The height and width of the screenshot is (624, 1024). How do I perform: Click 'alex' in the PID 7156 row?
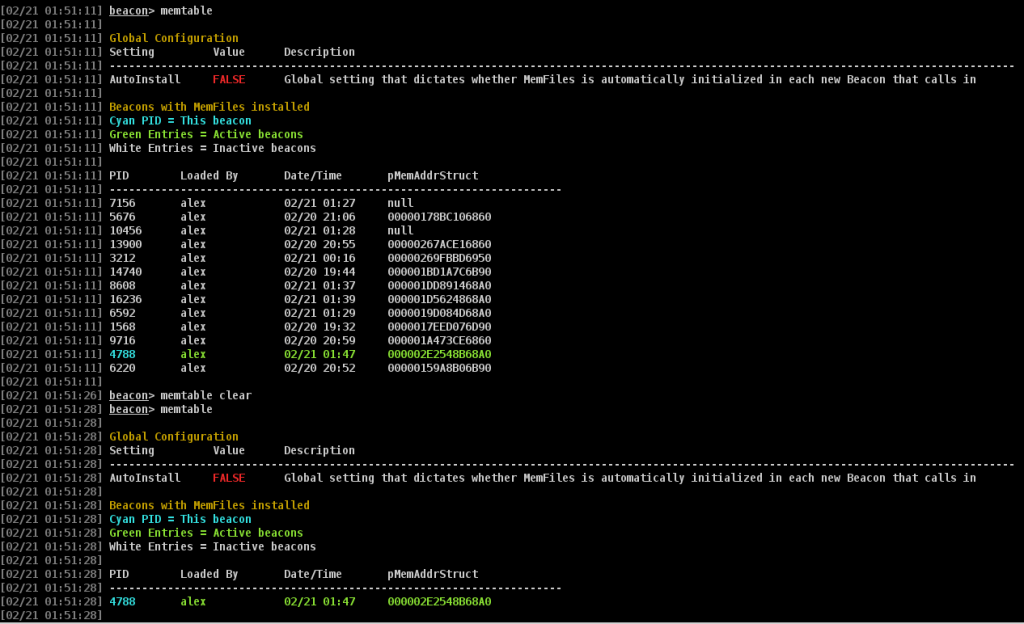tap(193, 203)
